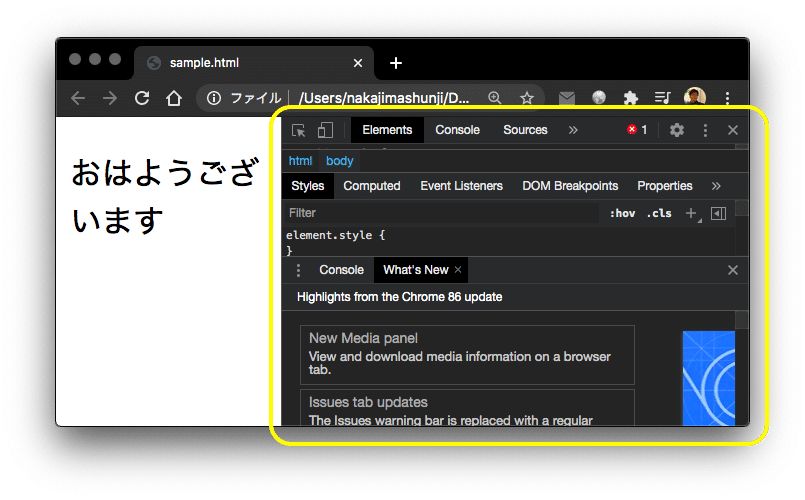Click the おはようございます page text
805x500 pixels.
tap(165, 196)
